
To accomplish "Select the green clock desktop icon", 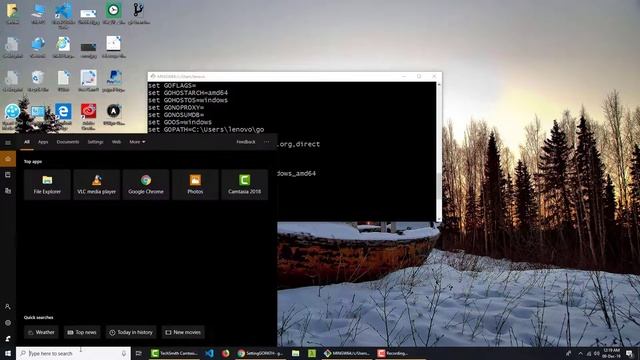I will (114, 13).
